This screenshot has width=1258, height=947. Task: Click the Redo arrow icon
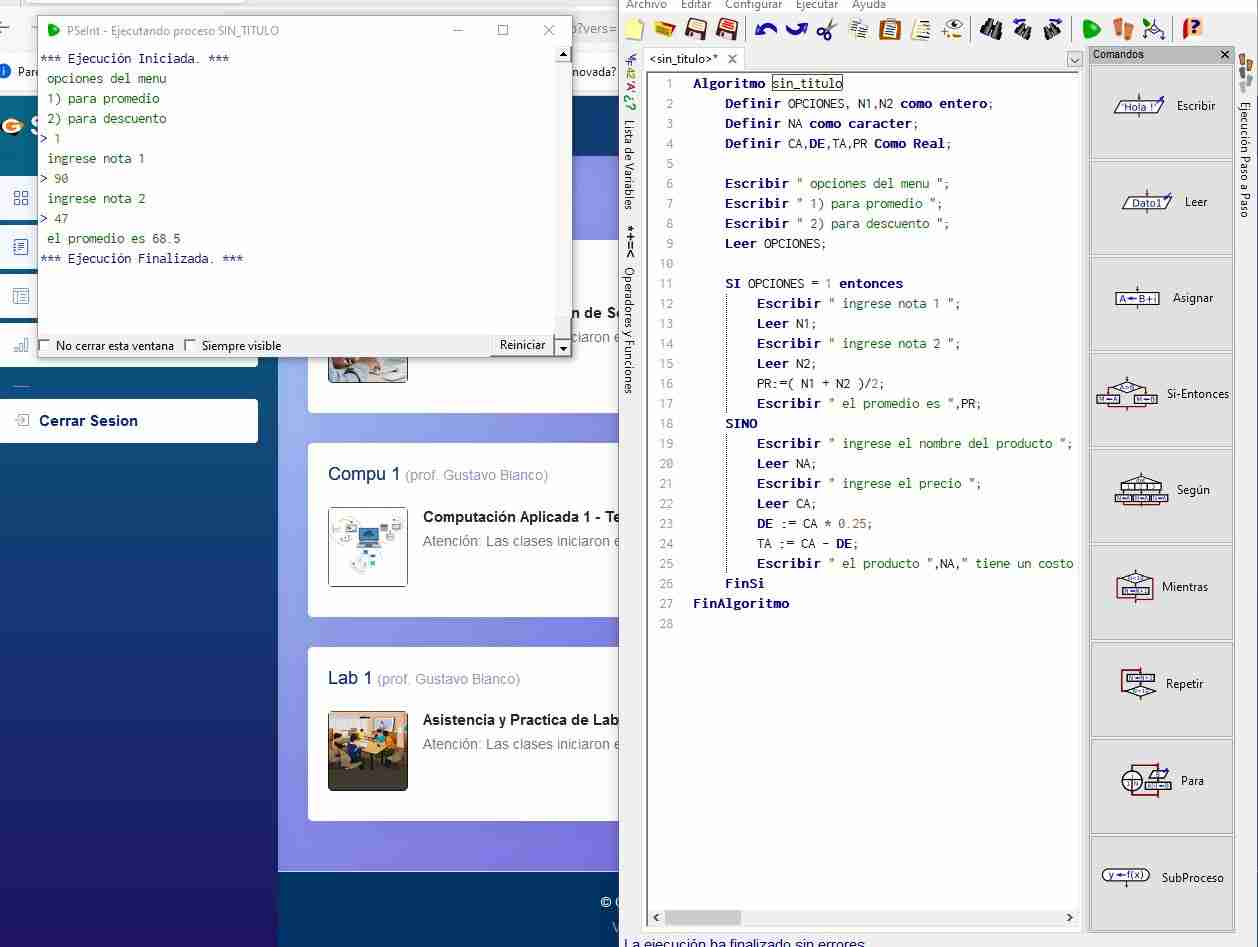click(796, 29)
